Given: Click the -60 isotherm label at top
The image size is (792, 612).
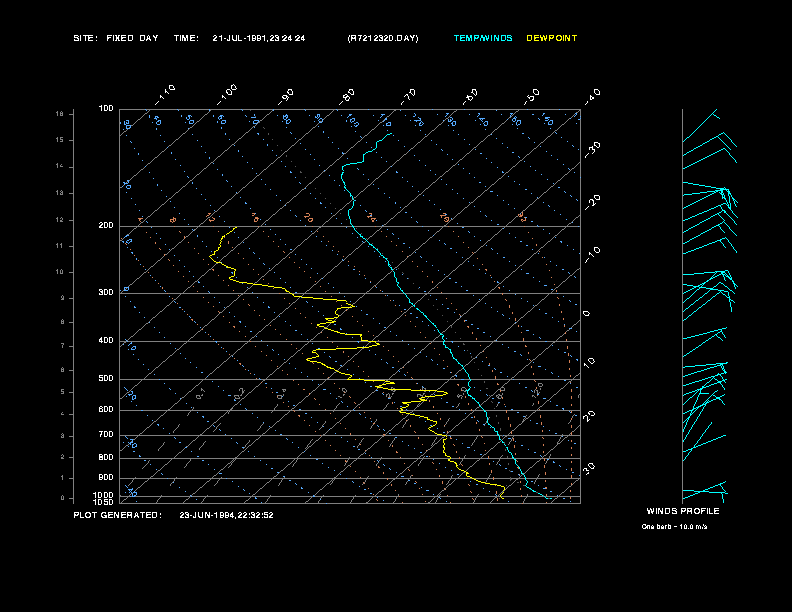Looking at the screenshot, I should click(x=470, y=97).
